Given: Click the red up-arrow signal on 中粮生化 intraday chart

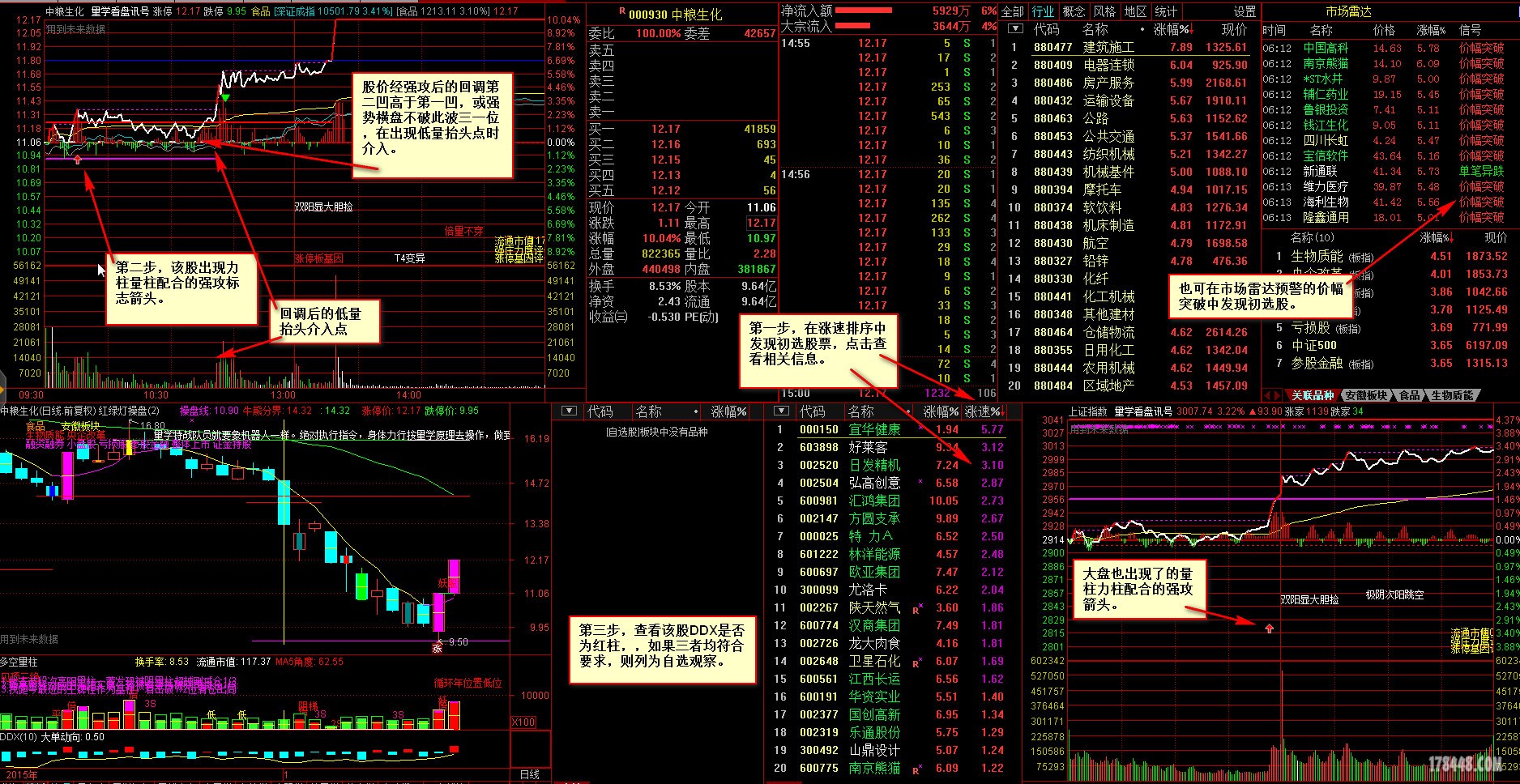Looking at the screenshot, I should pos(78,160).
